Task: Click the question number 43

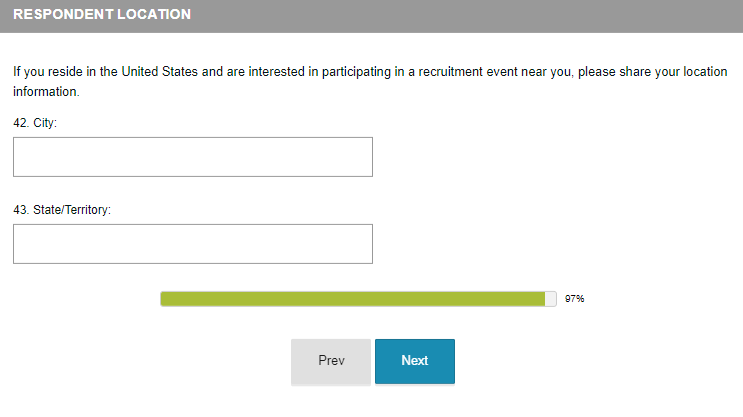Action: click(20, 210)
